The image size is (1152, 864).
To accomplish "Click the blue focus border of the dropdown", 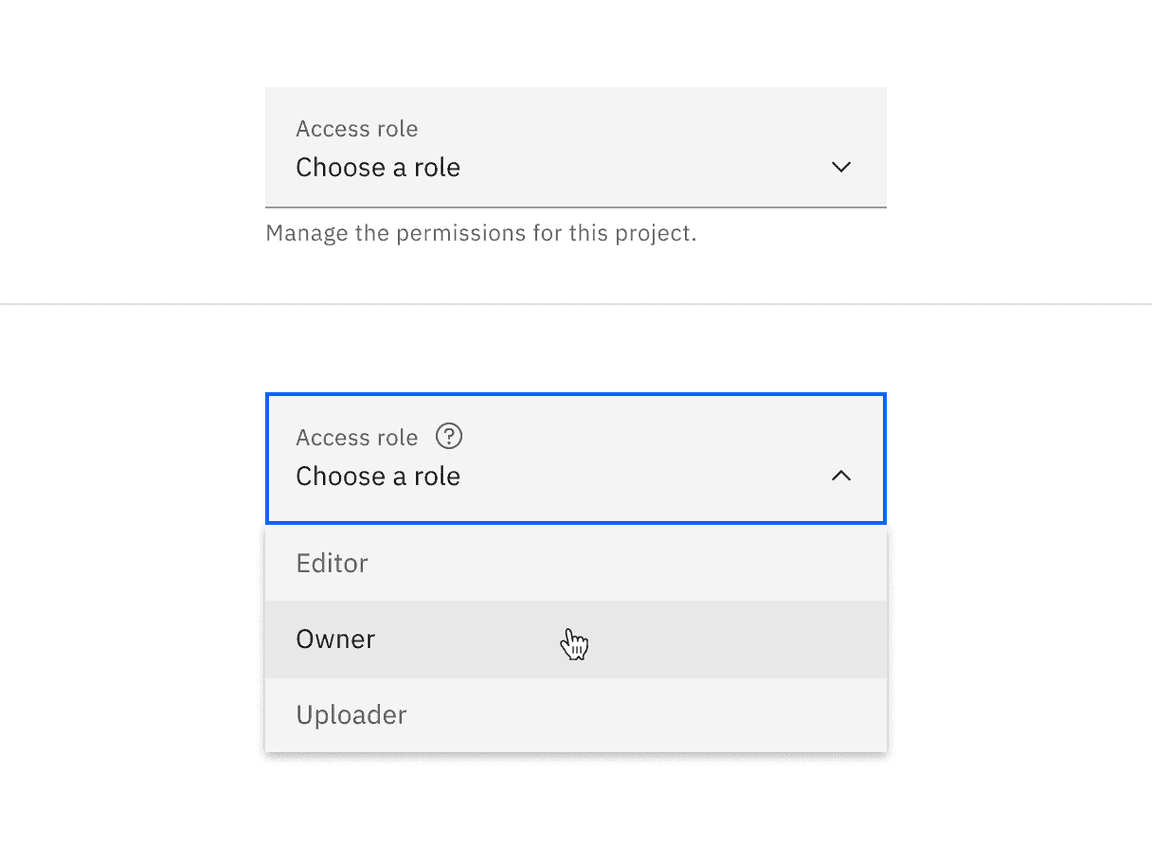I will [575, 392].
